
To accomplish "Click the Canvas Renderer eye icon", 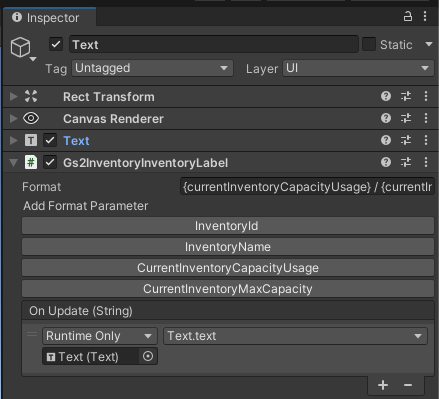I will click(x=31, y=118).
